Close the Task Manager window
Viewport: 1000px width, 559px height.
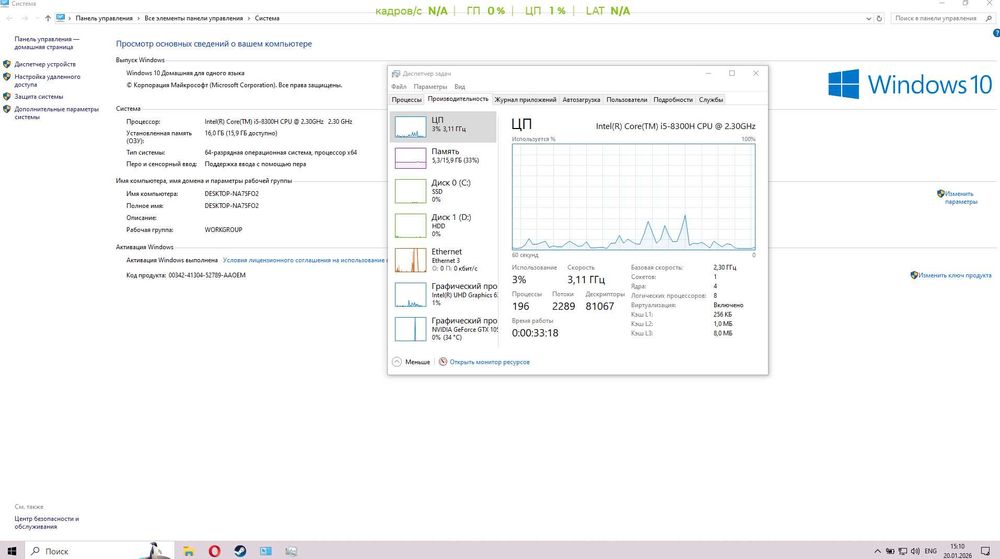pyautogui.click(x=756, y=73)
